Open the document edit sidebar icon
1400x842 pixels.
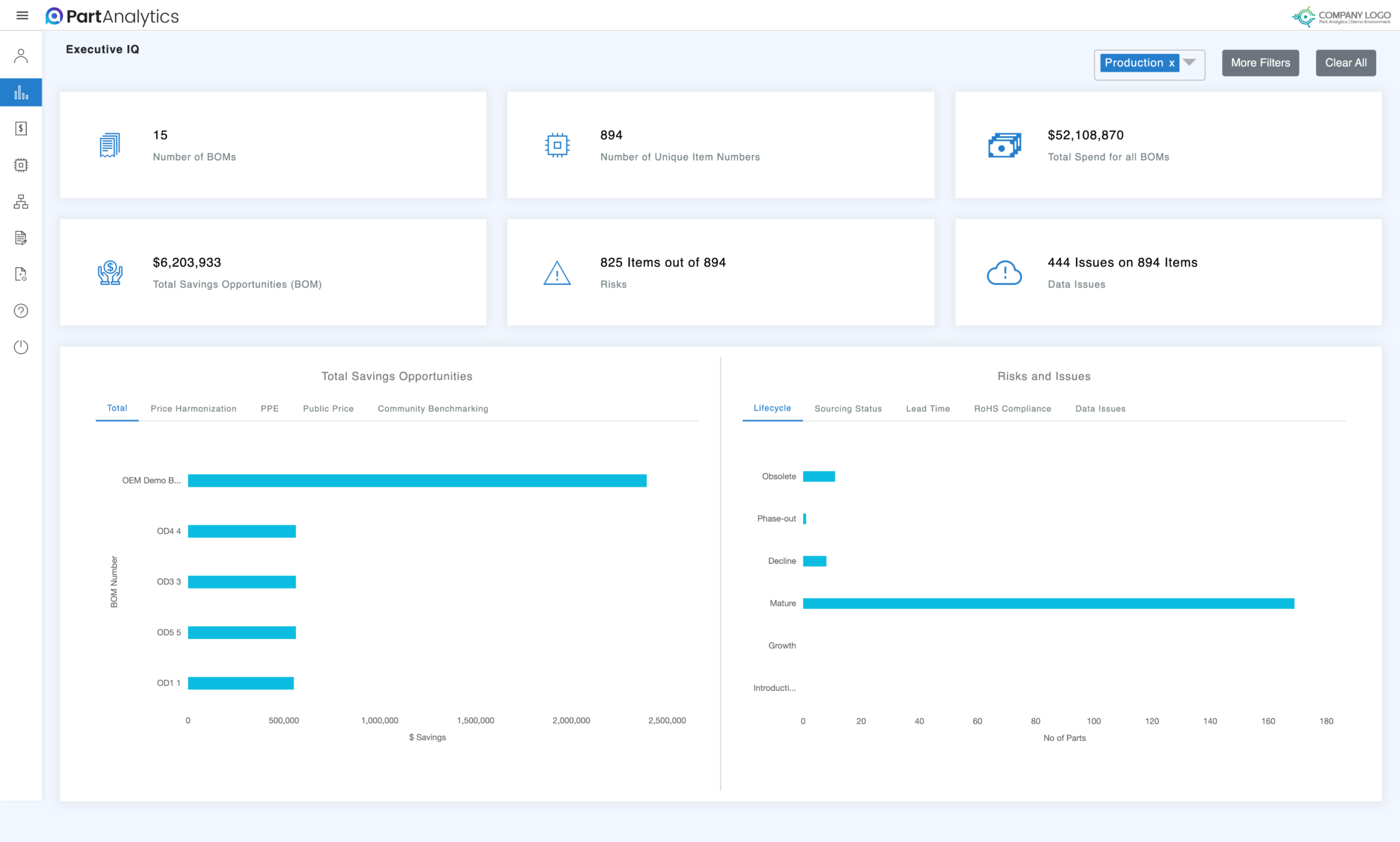(x=21, y=238)
